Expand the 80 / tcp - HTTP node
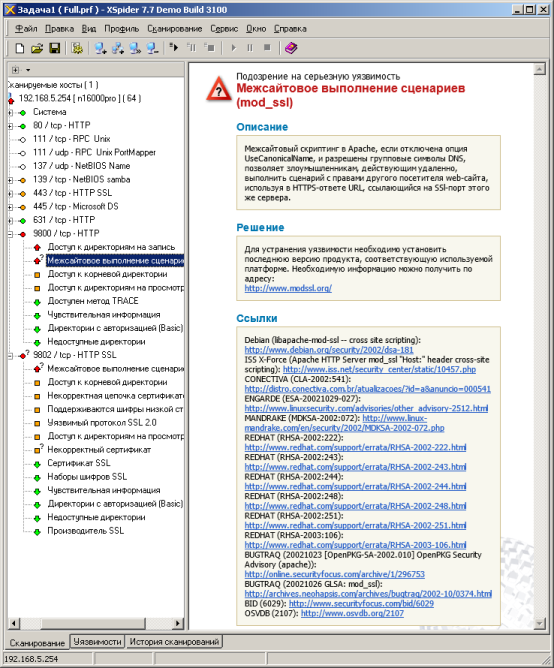The height and width of the screenshot is (668, 554). coord(10,126)
